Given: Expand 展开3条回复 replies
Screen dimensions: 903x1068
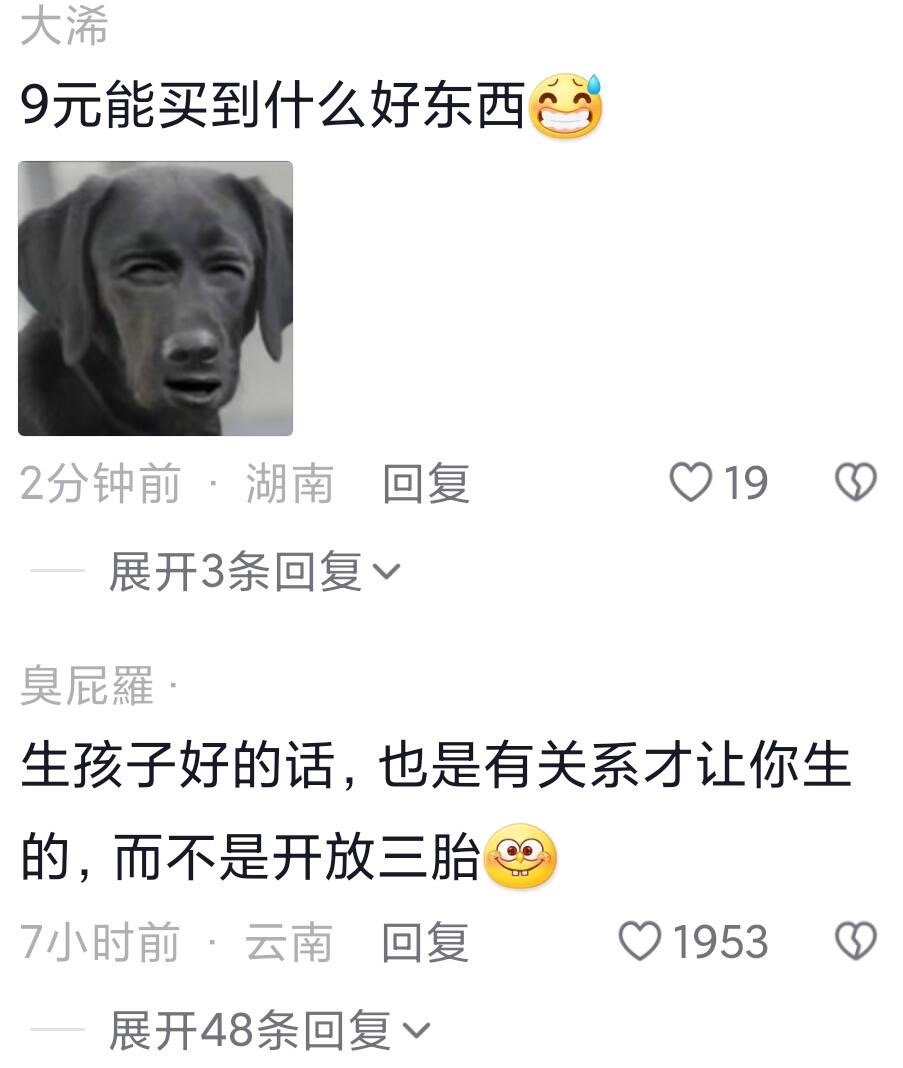Looking at the screenshot, I should pos(235,571).
